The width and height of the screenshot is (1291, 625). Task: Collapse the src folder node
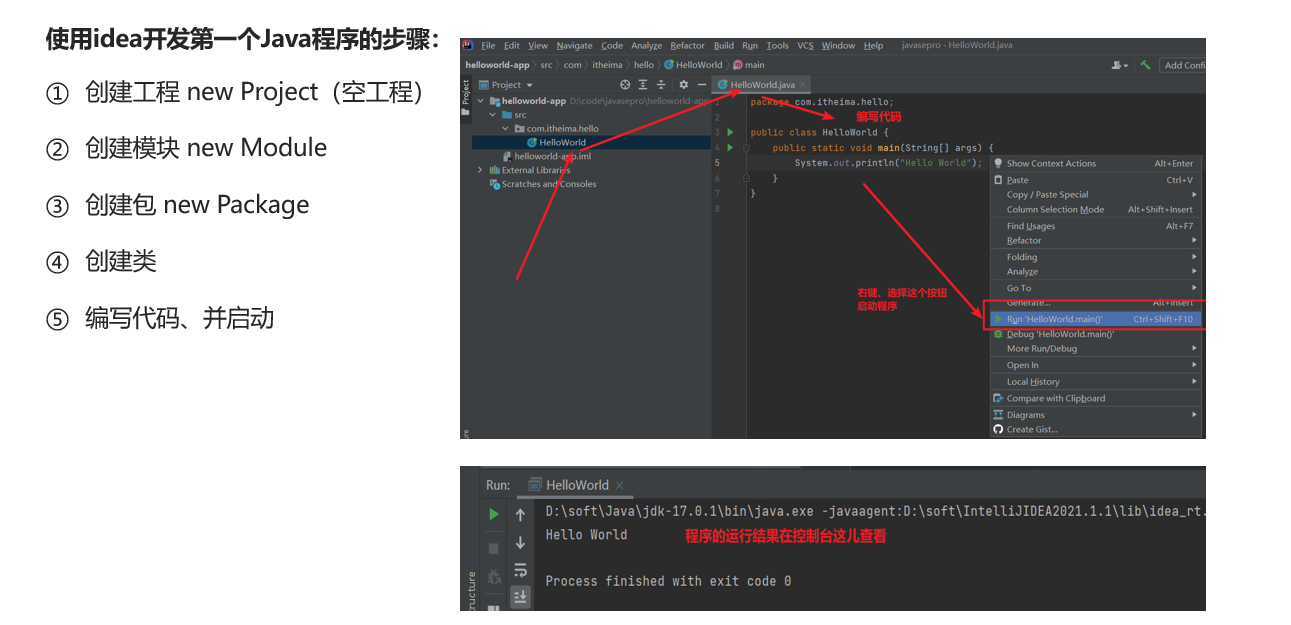(493, 115)
